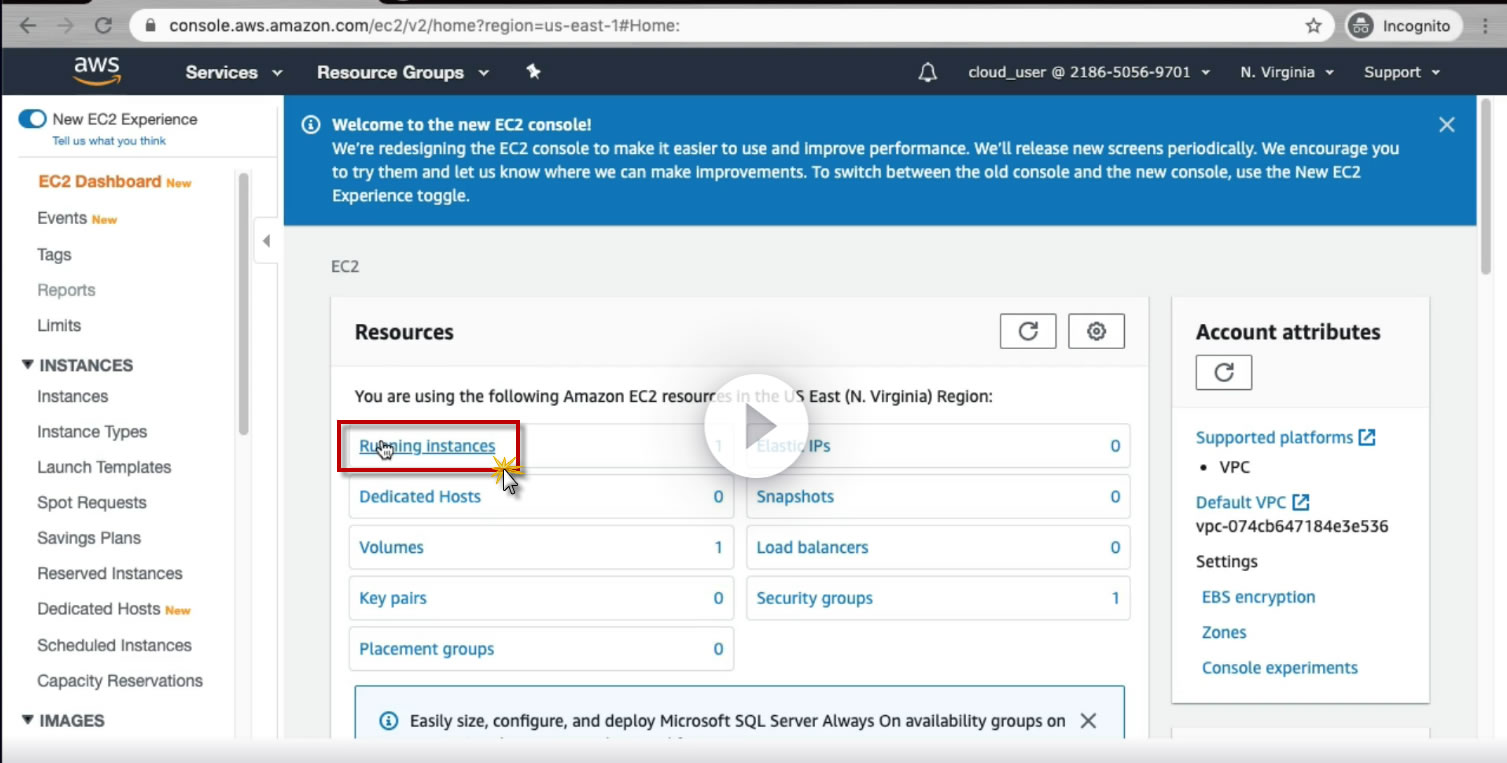Image resolution: width=1507 pixels, height=763 pixels.
Task: Open Savings Plans in the sidebar
Action: 89,538
